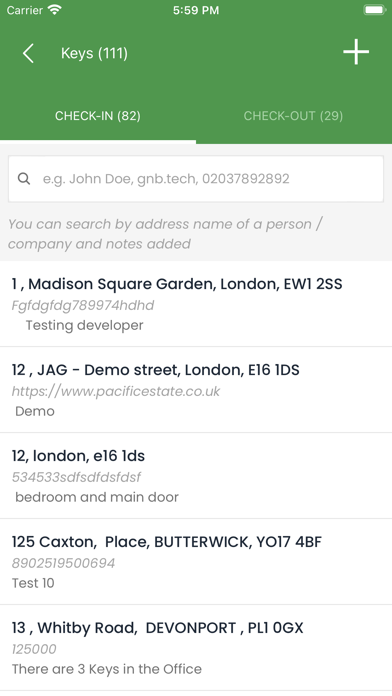Tap the 5:59 PM status bar clock
392x696 pixels.
coord(196,10)
